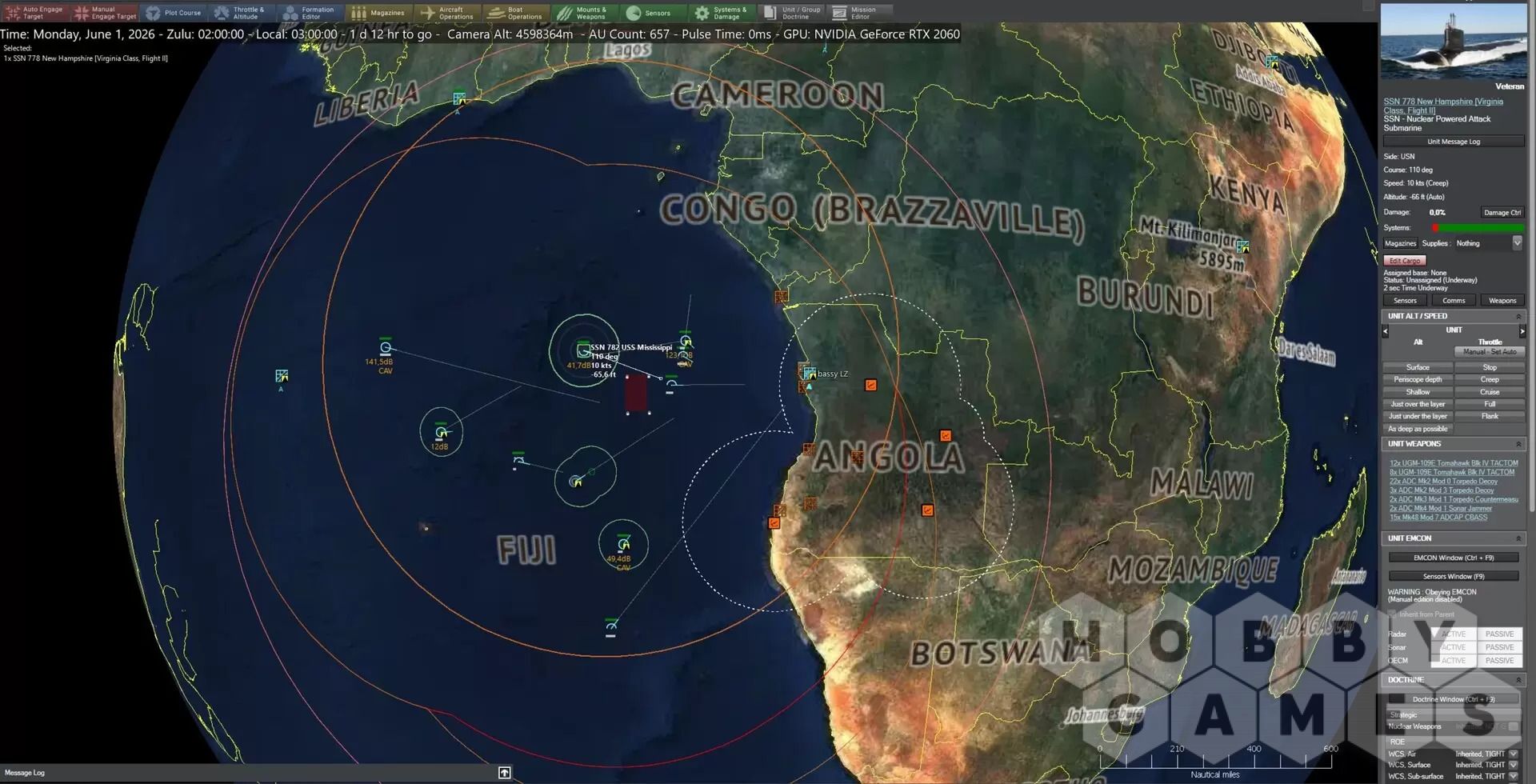
Task: Click 15x Mk48 Mod 7 ADCAP CBASS link
Action: point(1438,518)
